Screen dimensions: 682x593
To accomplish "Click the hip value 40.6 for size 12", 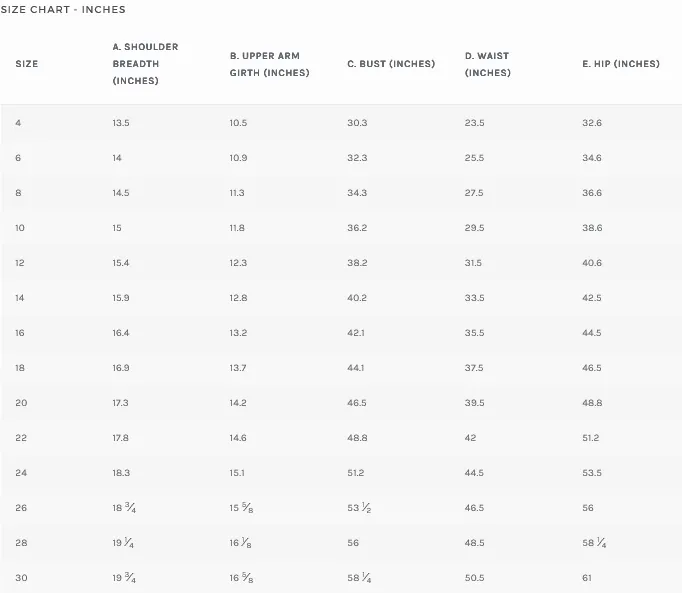I will (592, 263).
